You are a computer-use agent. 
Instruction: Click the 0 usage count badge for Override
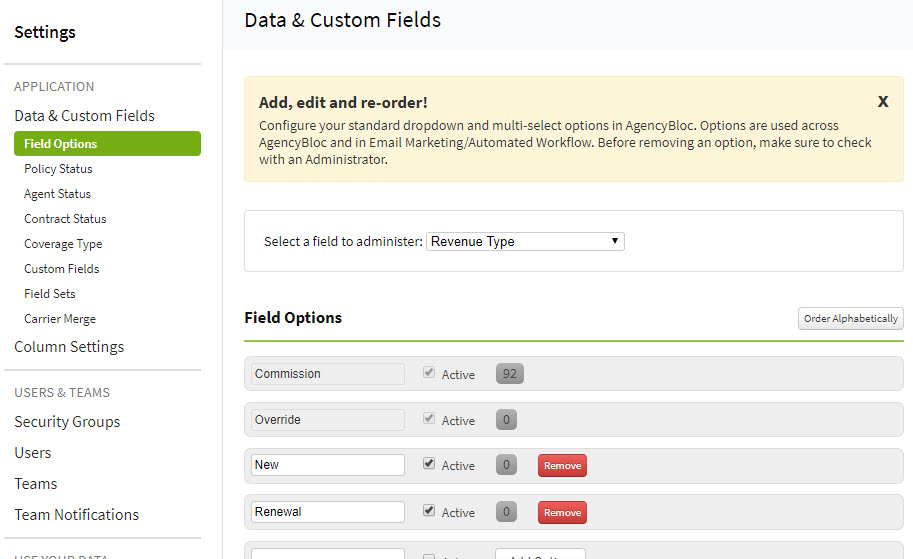(x=506, y=420)
